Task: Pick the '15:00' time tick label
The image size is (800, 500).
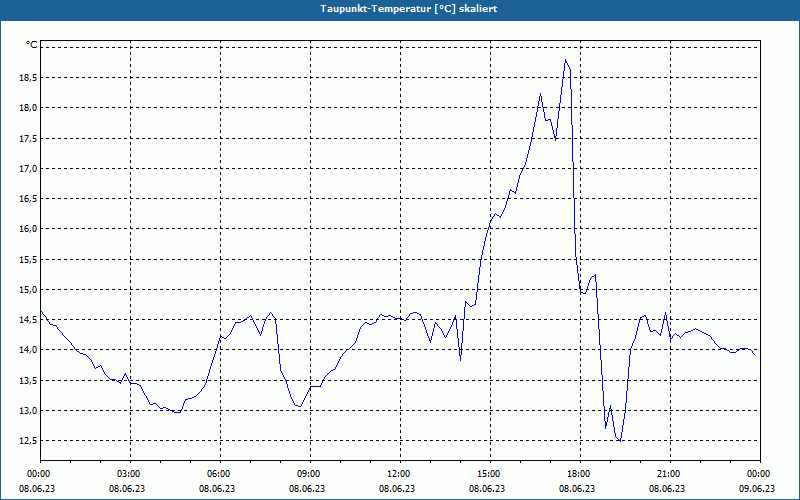Action: pos(490,474)
